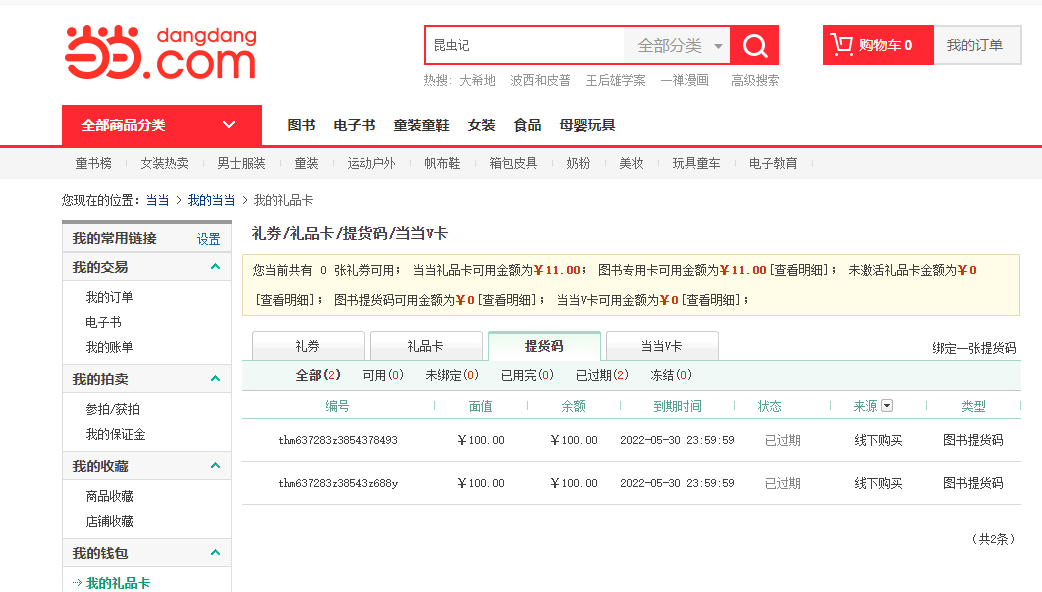1042x592 pixels.
Task: Filter by 未绑定(0)
Action: [452, 375]
